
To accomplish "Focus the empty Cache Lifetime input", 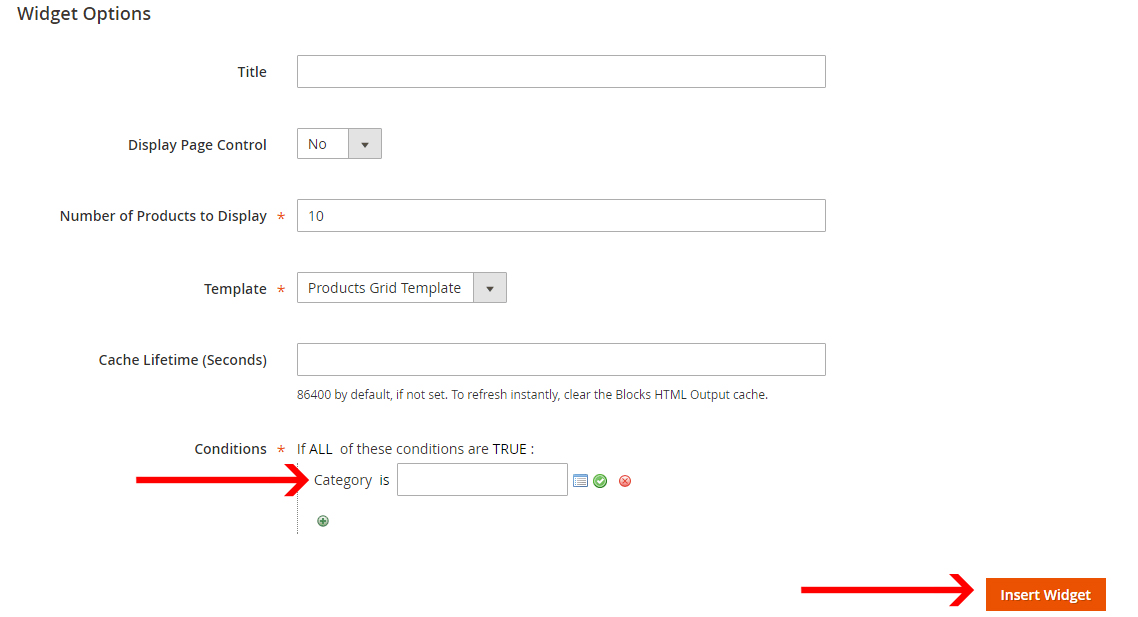I will pyautogui.click(x=560, y=359).
